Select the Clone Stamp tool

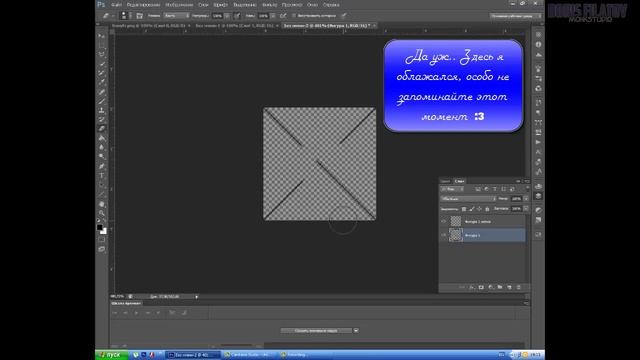[x=102, y=111]
